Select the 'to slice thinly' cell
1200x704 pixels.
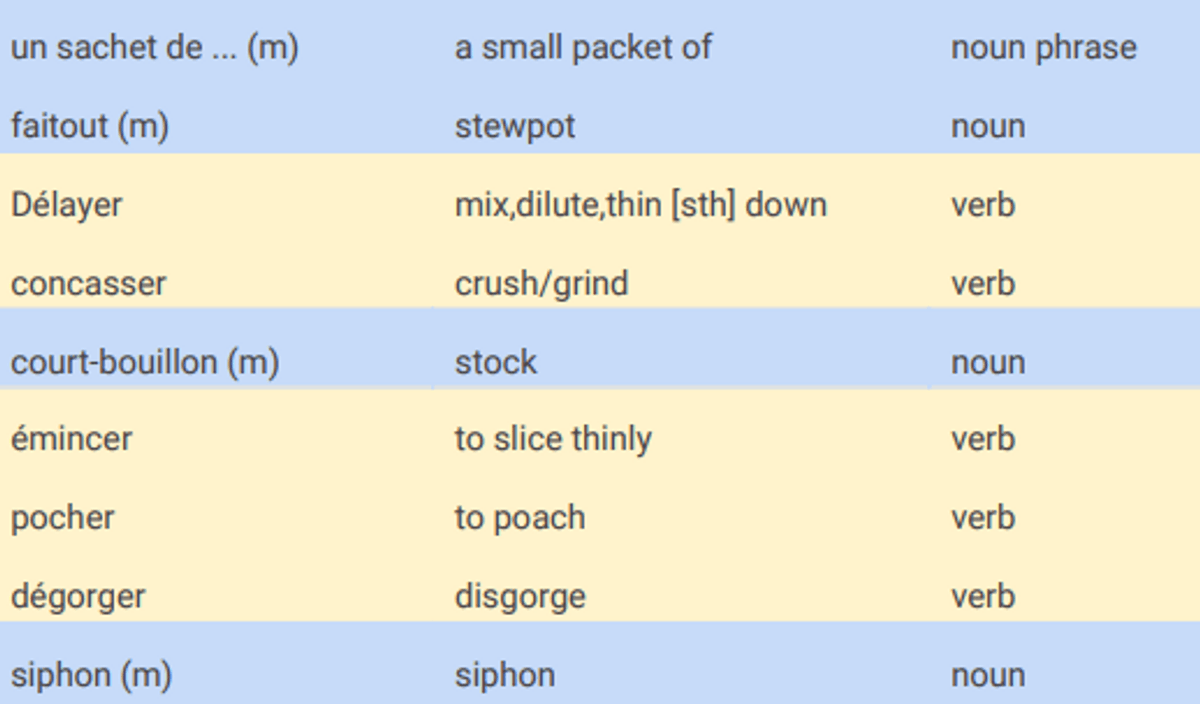click(681, 439)
